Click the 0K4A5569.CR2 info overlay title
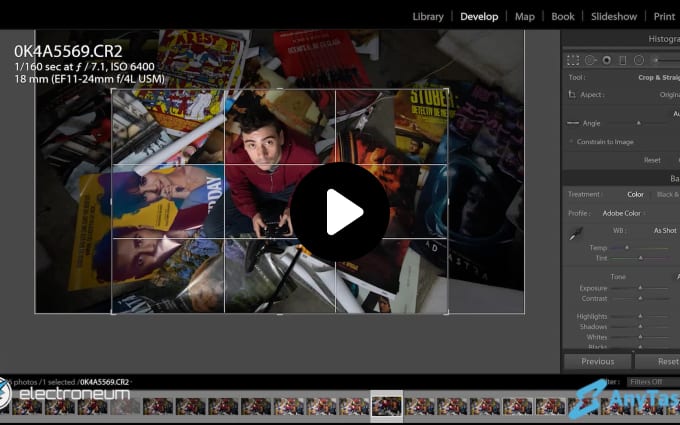 click(x=68, y=51)
